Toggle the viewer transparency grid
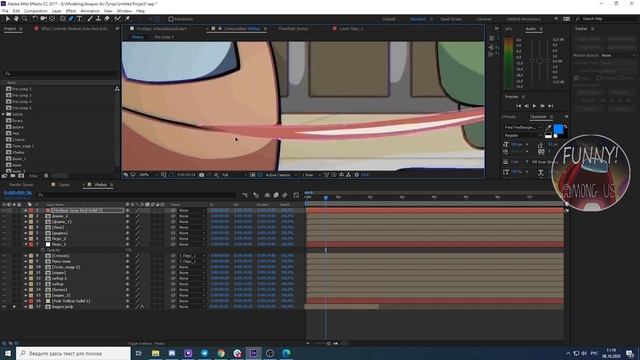Viewport: 640px width, 360px height. [260, 175]
